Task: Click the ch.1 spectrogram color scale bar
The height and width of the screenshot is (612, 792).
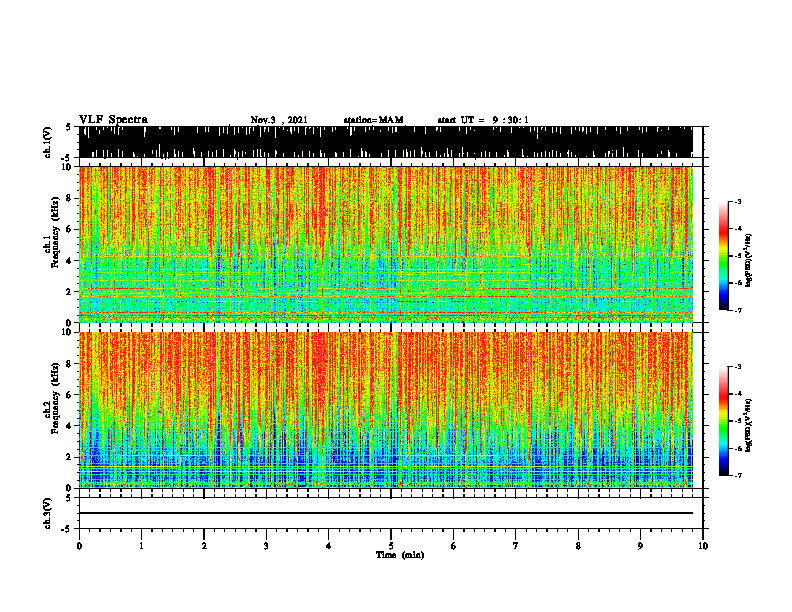Action: coord(723,256)
